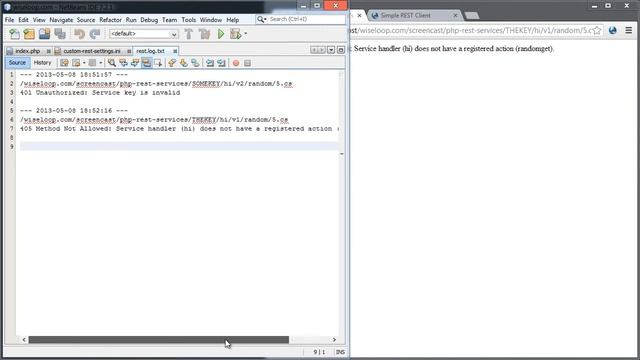Screen dimensions: 640x360
Task: Click the Forward navigation icon in editor toolbar
Action: 92,63
